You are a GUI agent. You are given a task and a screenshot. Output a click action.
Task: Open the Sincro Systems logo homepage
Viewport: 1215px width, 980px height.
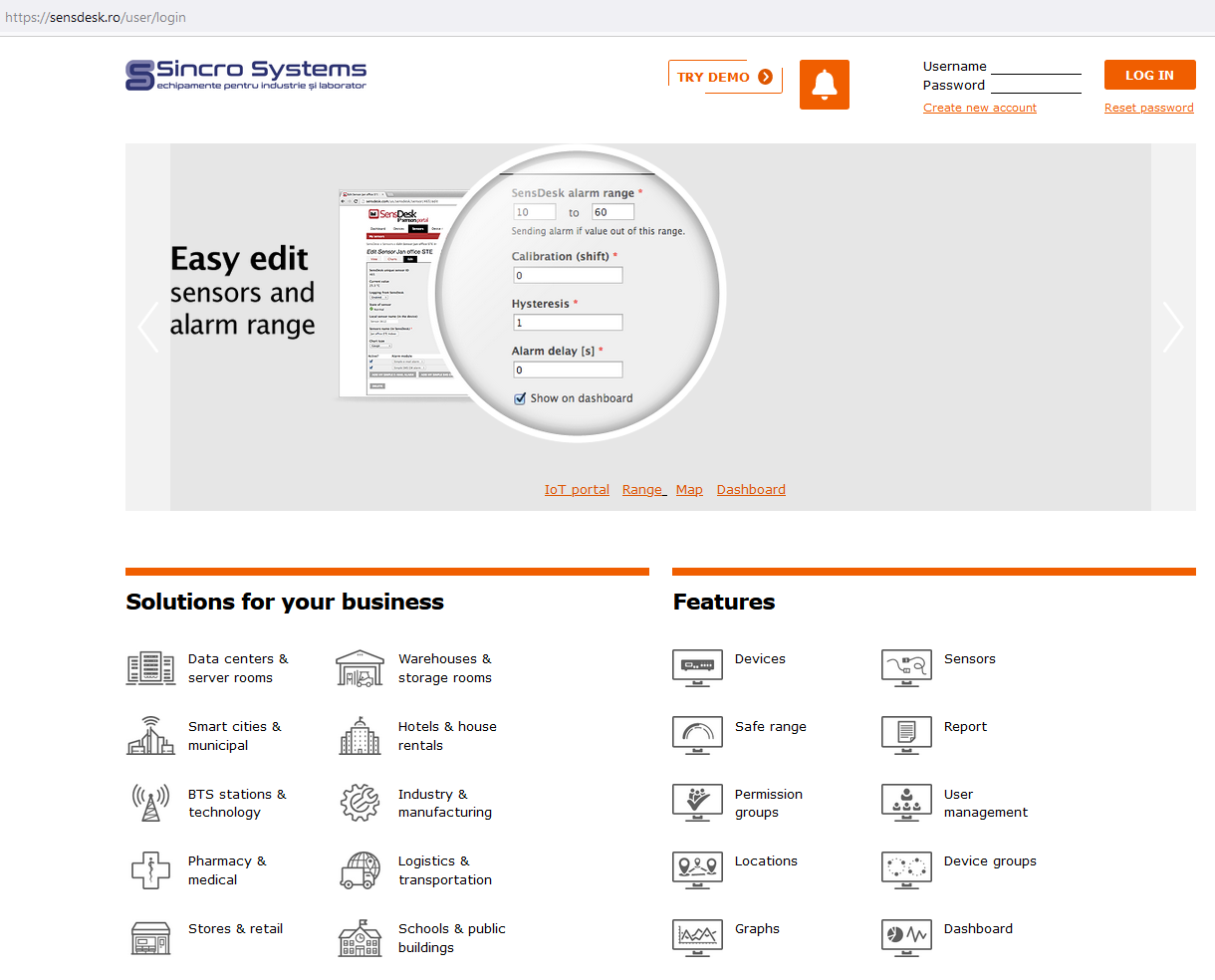[246, 75]
